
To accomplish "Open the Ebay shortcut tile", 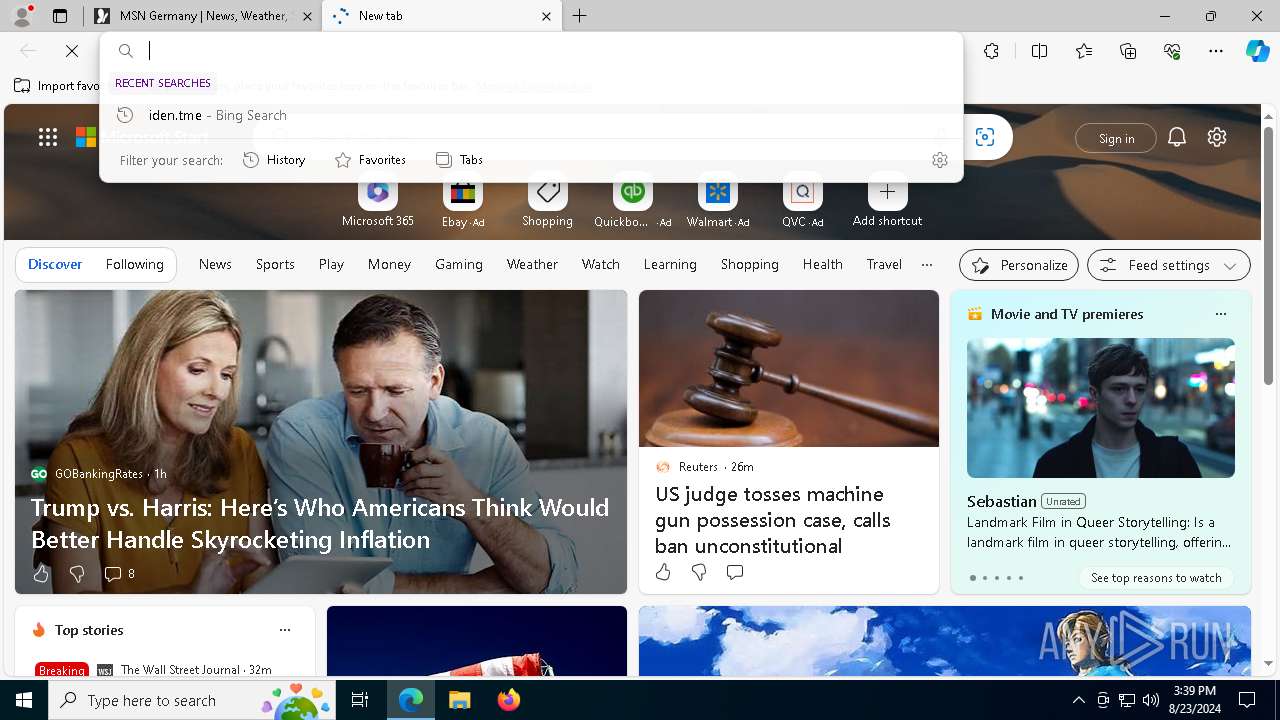I will (x=463, y=200).
